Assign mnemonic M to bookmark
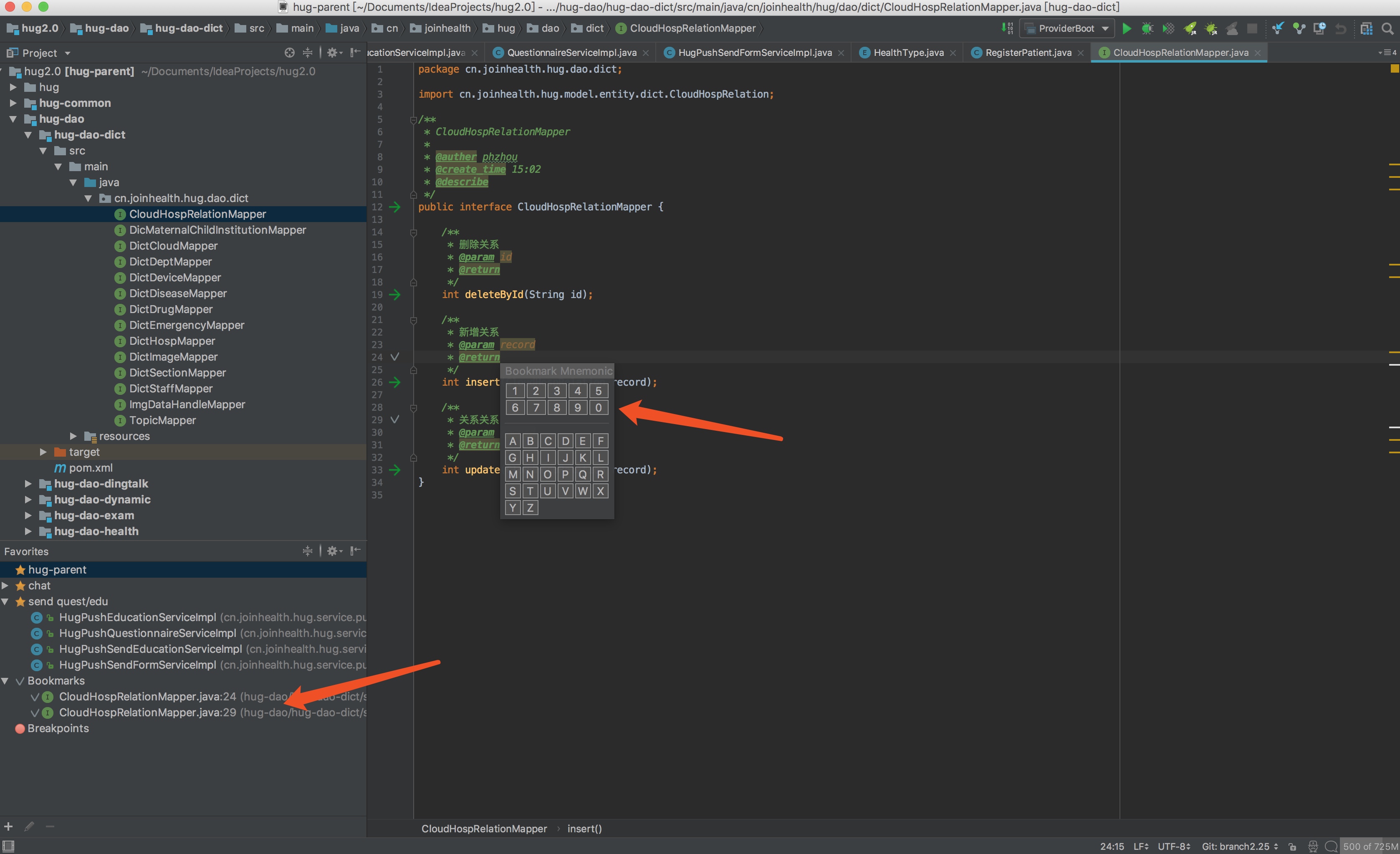The height and width of the screenshot is (854, 1400). [513, 475]
